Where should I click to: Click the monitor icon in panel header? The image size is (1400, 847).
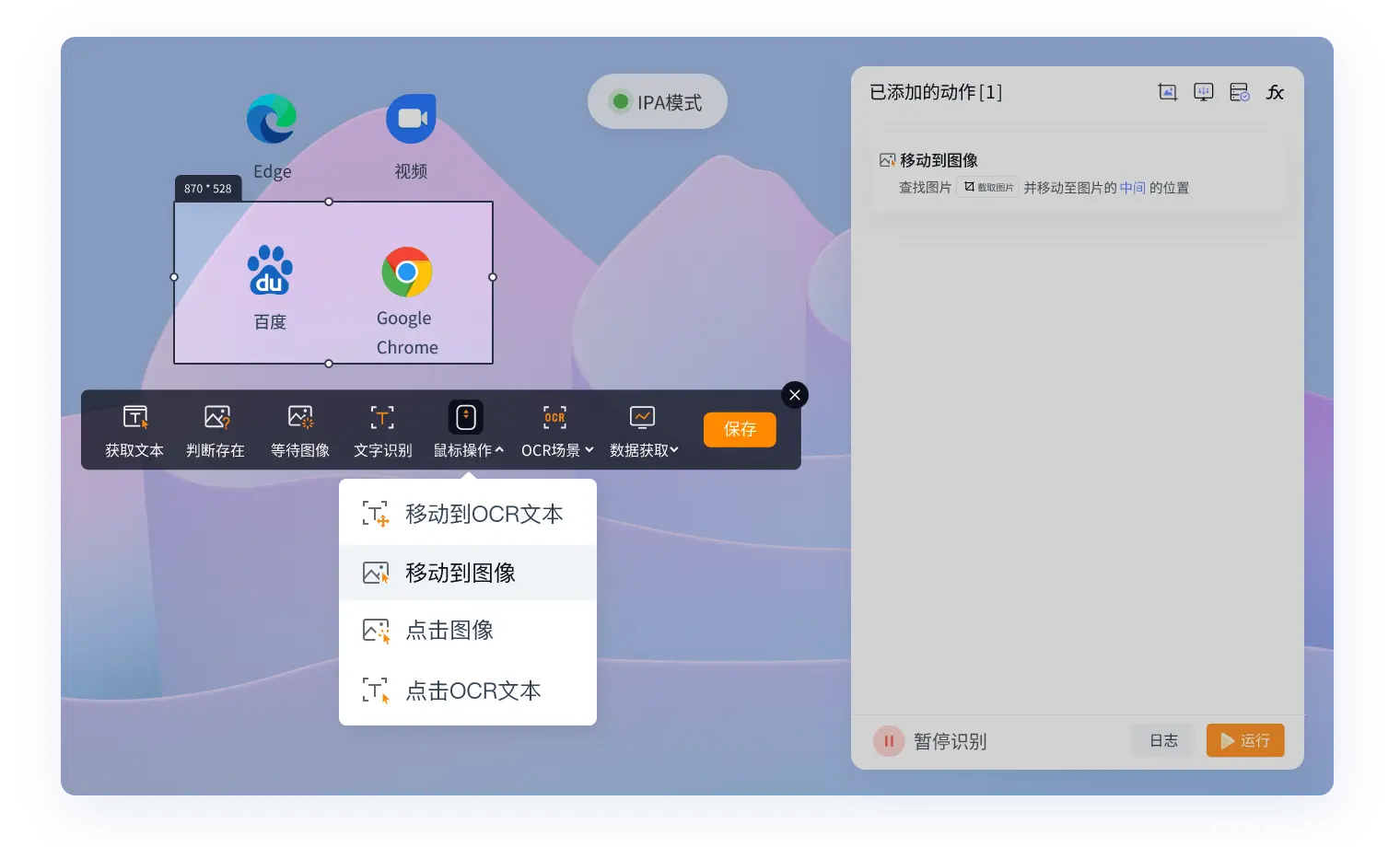1204,92
